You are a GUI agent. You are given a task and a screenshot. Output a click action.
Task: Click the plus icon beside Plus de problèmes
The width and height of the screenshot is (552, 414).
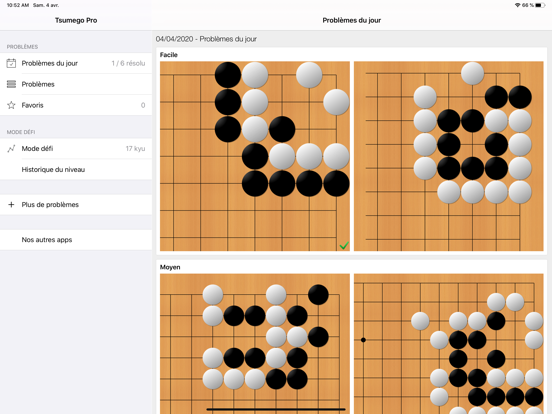11,205
